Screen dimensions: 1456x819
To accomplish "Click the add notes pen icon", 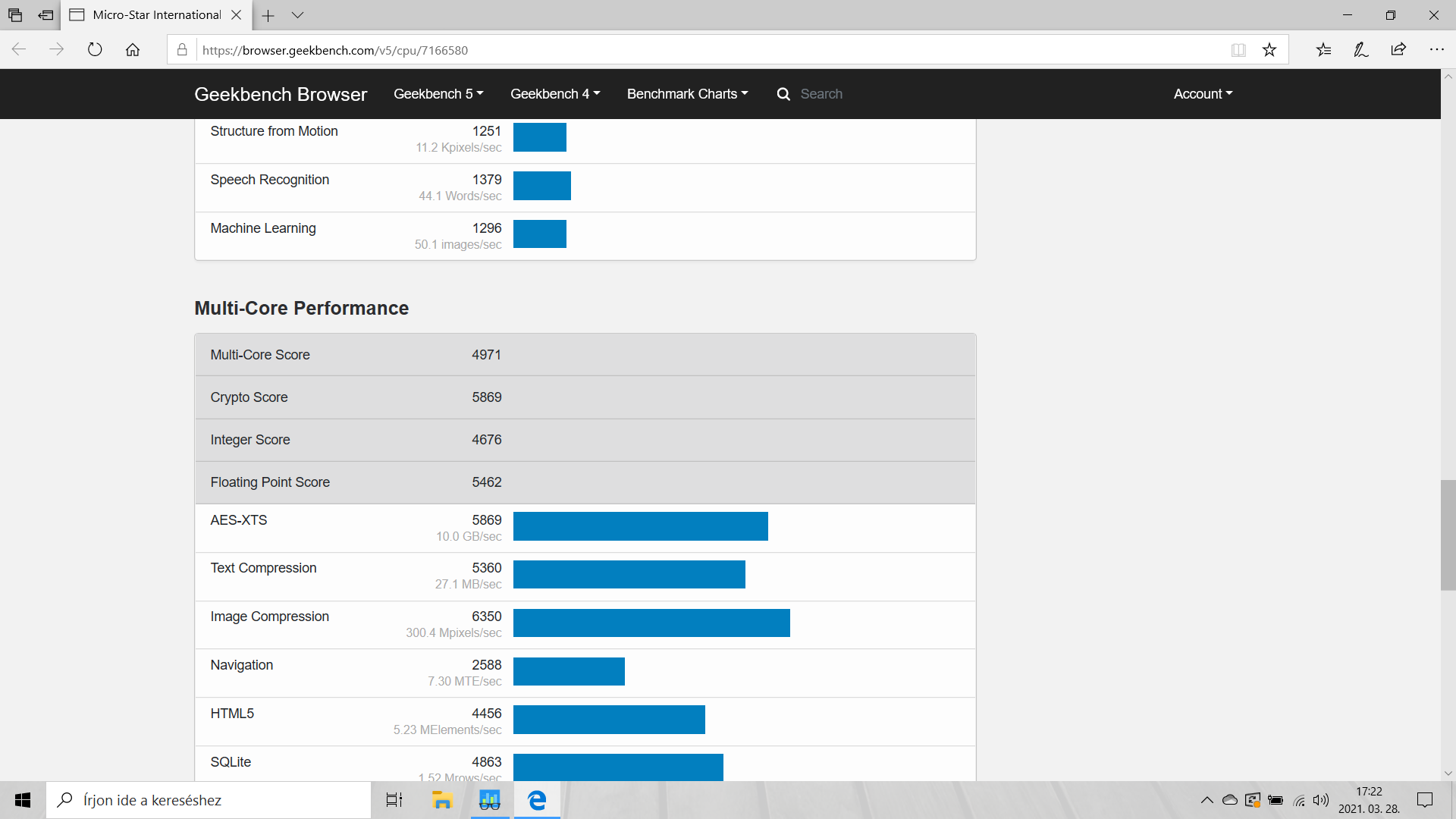I will [1361, 50].
